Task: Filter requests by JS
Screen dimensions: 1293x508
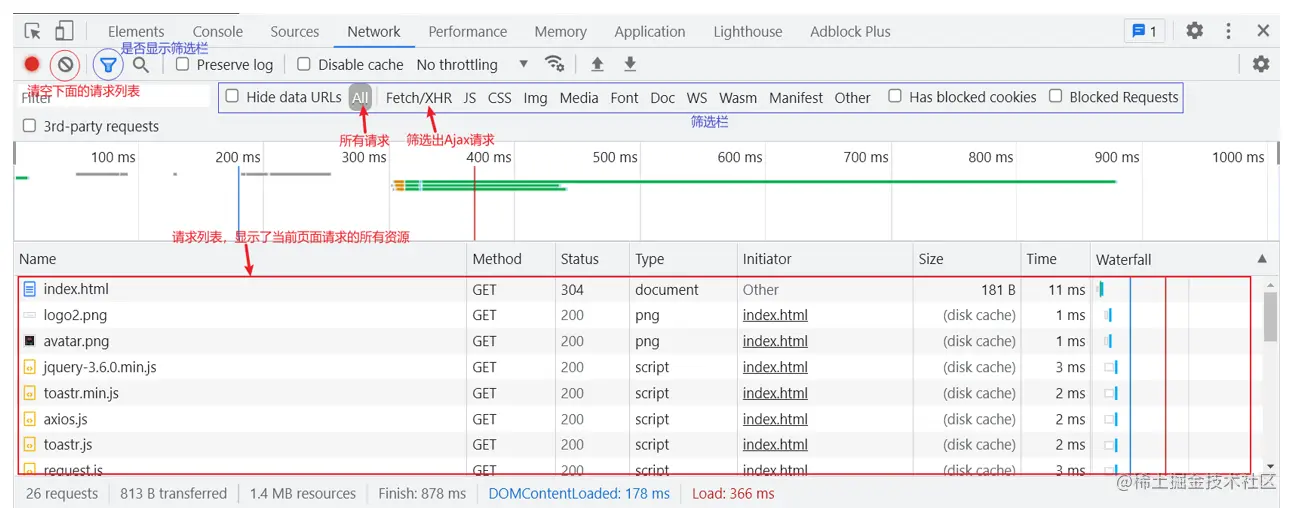Action: pyautogui.click(x=470, y=97)
